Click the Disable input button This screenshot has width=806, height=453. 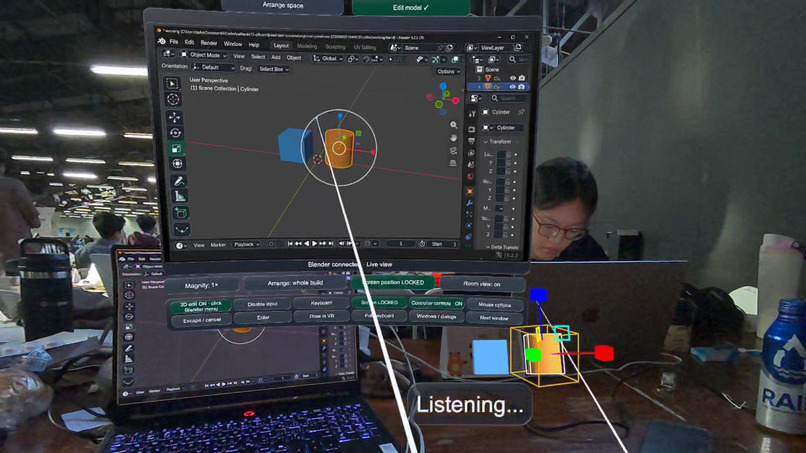(x=262, y=304)
